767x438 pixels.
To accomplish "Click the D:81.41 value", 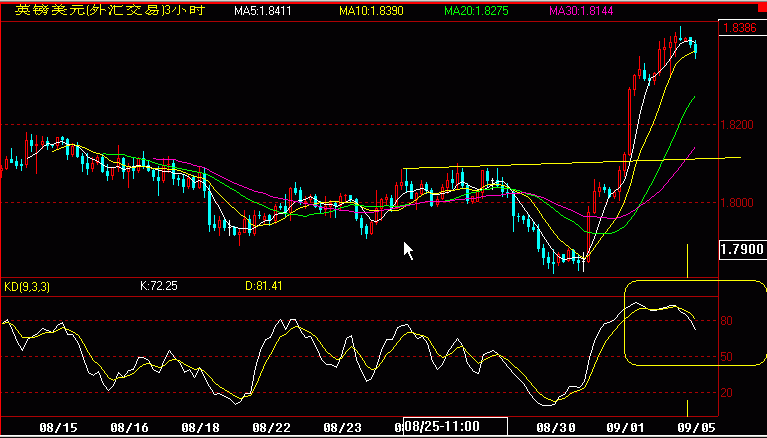I will pyautogui.click(x=264, y=286).
